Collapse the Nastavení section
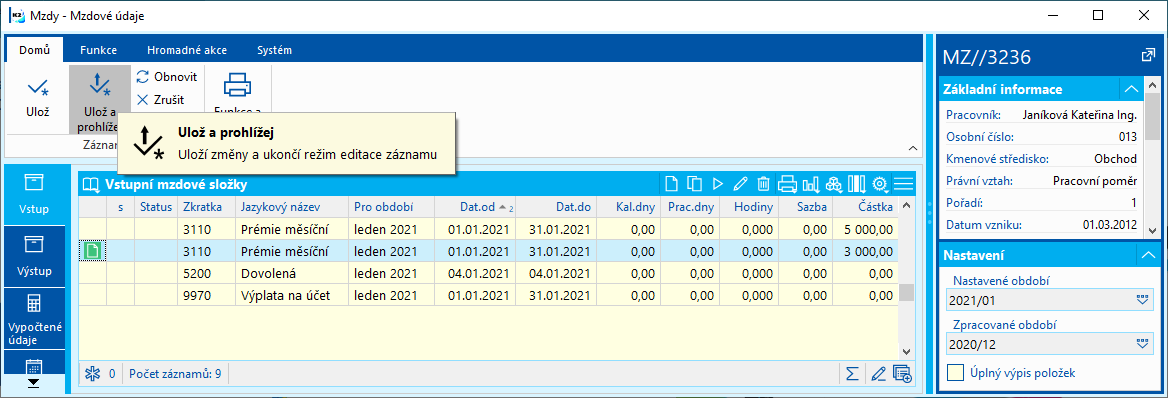The image size is (1168, 398). click(1148, 256)
